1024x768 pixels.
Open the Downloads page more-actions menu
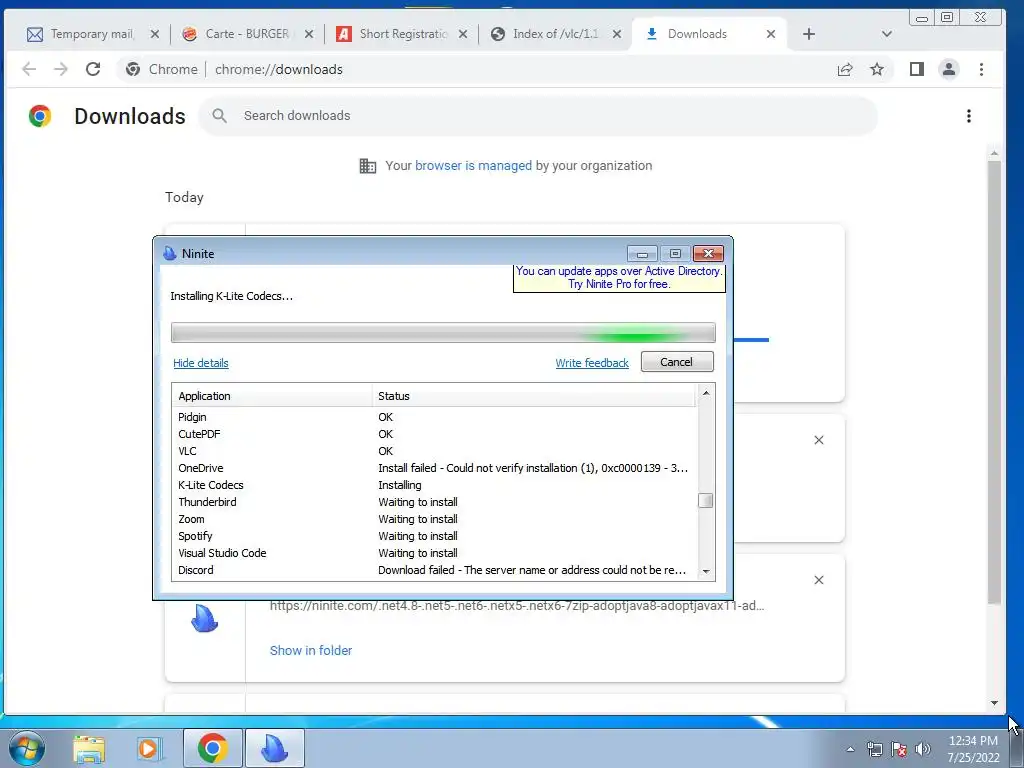(x=969, y=116)
